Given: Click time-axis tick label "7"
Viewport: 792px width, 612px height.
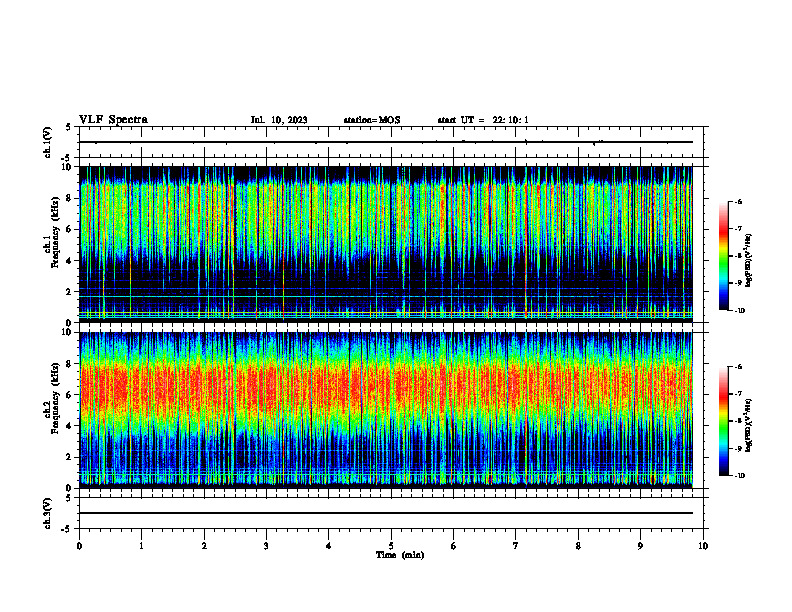Looking at the screenshot, I should pos(516,546).
